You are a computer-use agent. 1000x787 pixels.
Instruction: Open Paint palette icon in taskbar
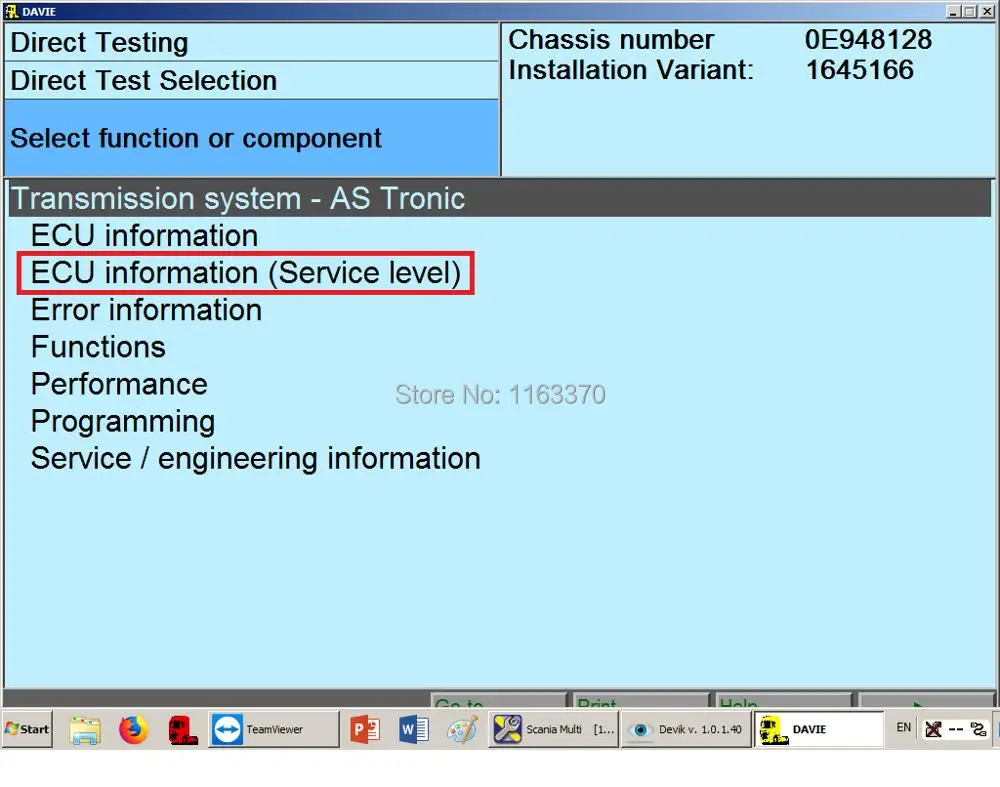coord(462,730)
